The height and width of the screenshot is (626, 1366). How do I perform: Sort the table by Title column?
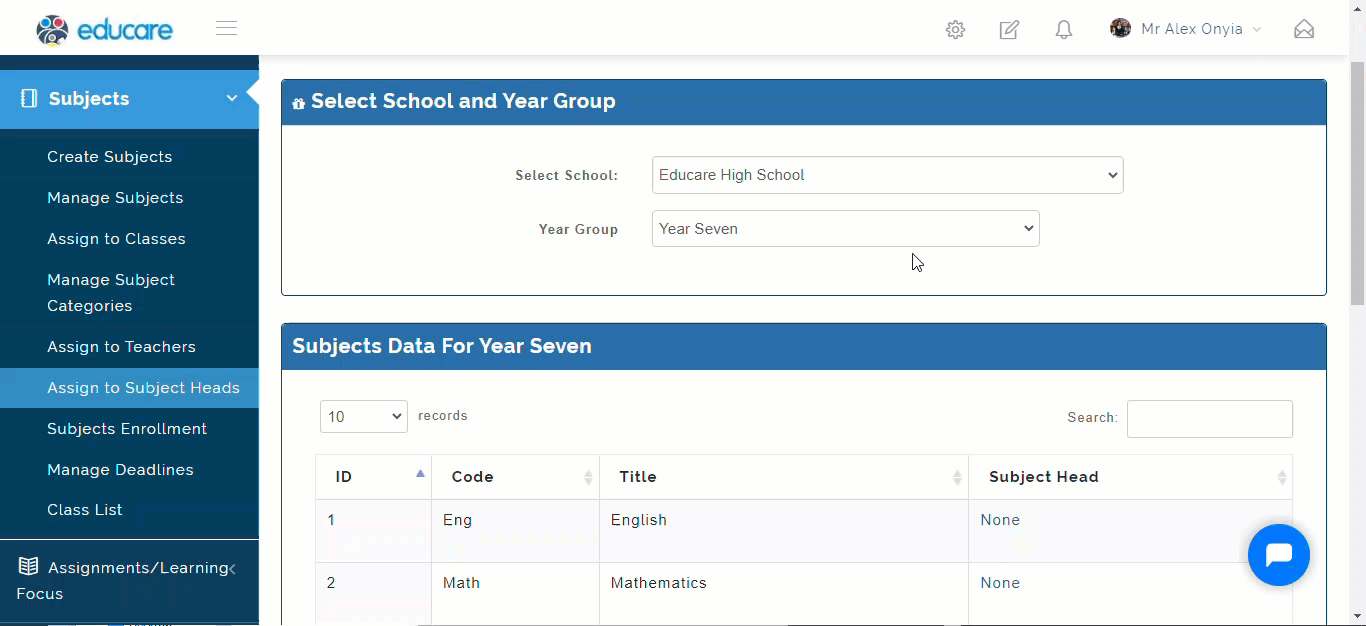(x=784, y=477)
